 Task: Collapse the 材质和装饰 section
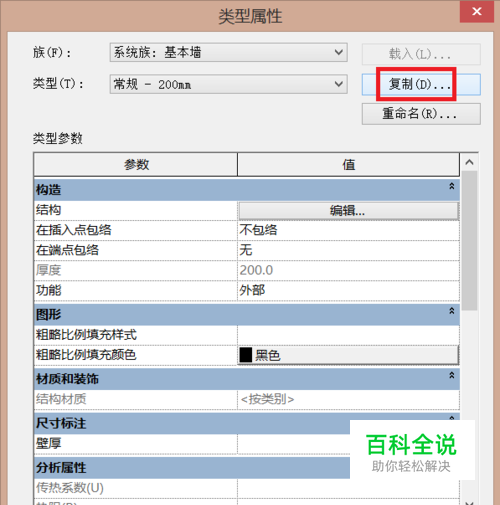[x=452, y=375]
